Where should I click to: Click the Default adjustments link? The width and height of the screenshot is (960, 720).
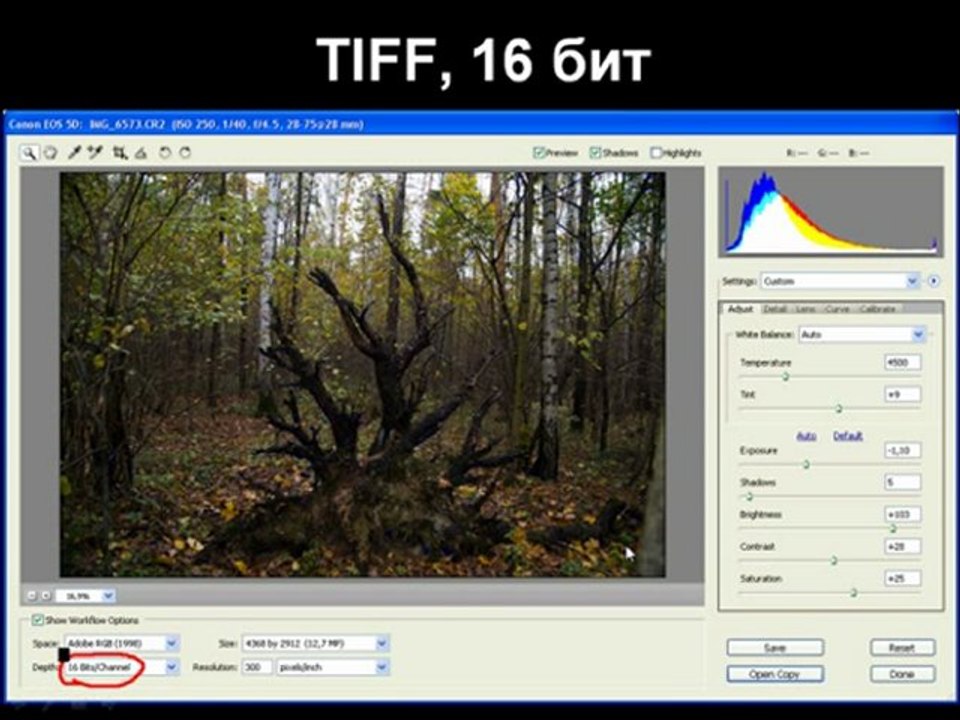pos(848,436)
